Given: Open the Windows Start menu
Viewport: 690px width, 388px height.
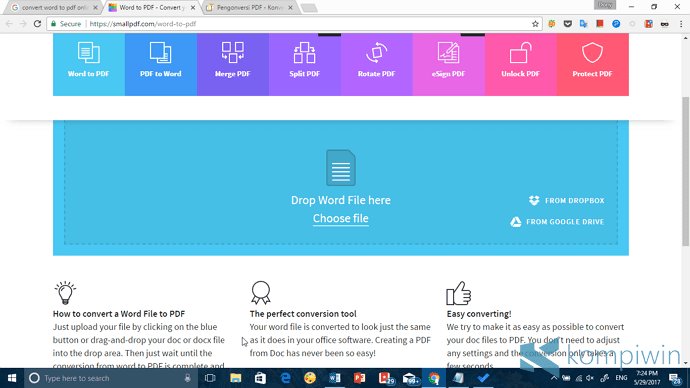Looking at the screenshot, I should click(x=12, y=378).
